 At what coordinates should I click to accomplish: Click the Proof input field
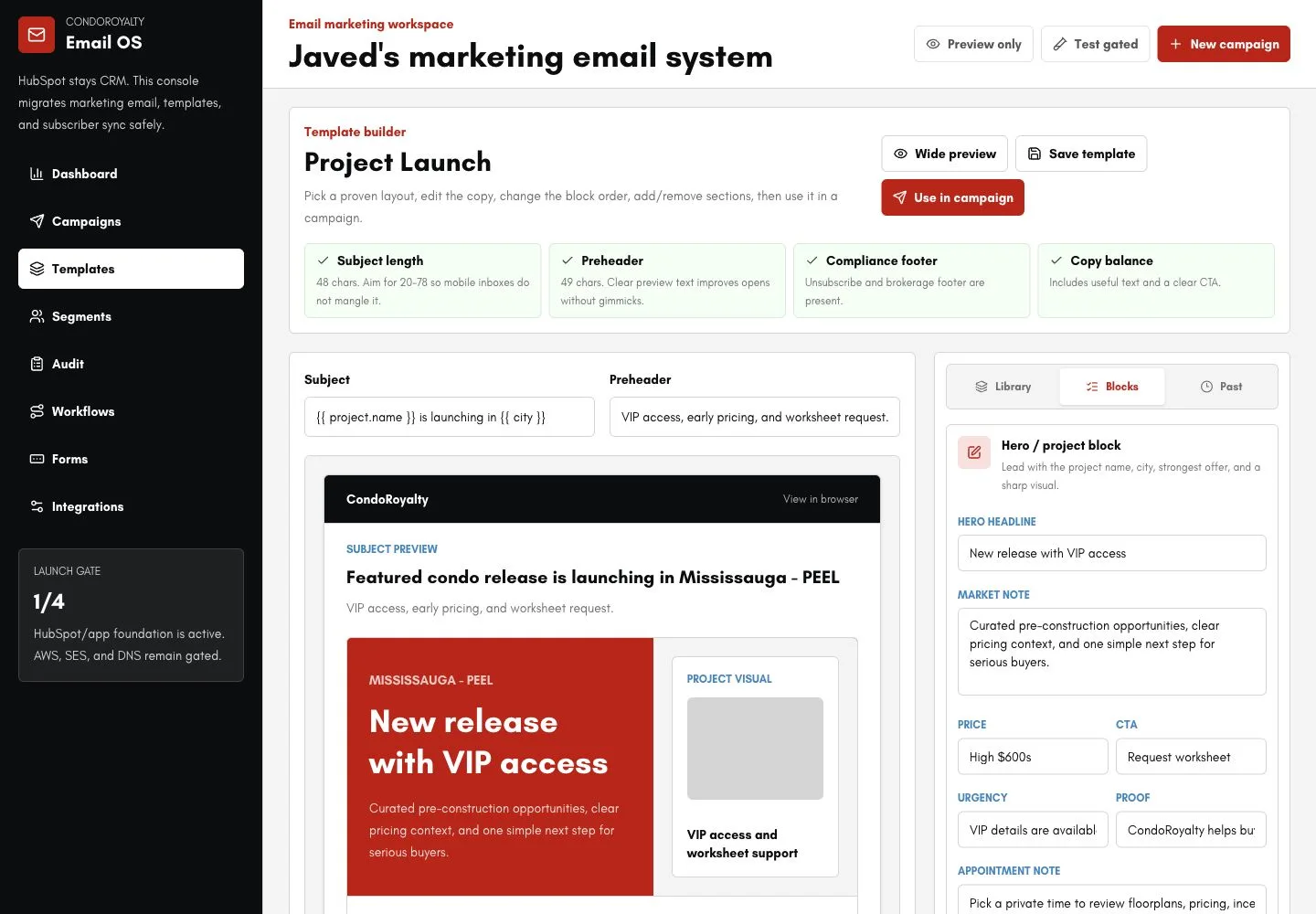click(1191, 830)
